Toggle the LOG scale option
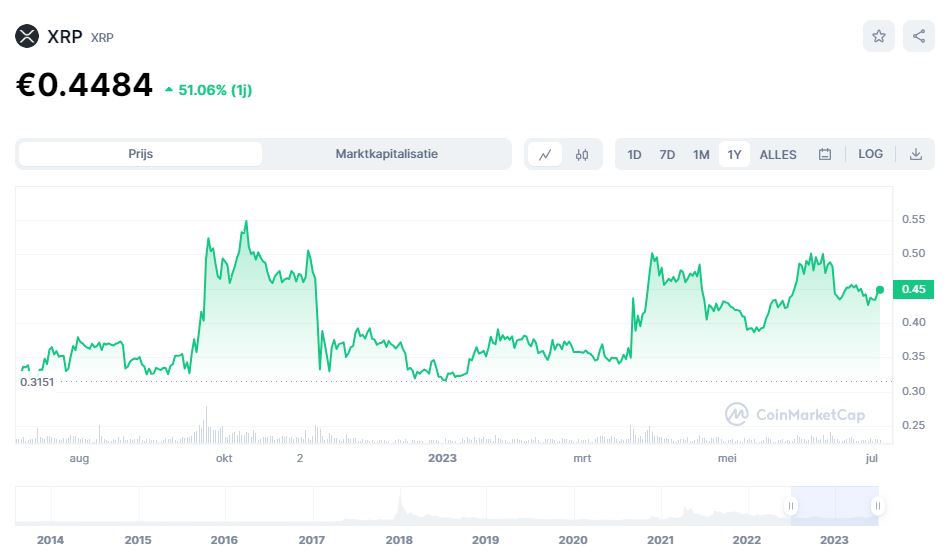The height and width of the screenshot is (557, 950). [x=870, y=154]
